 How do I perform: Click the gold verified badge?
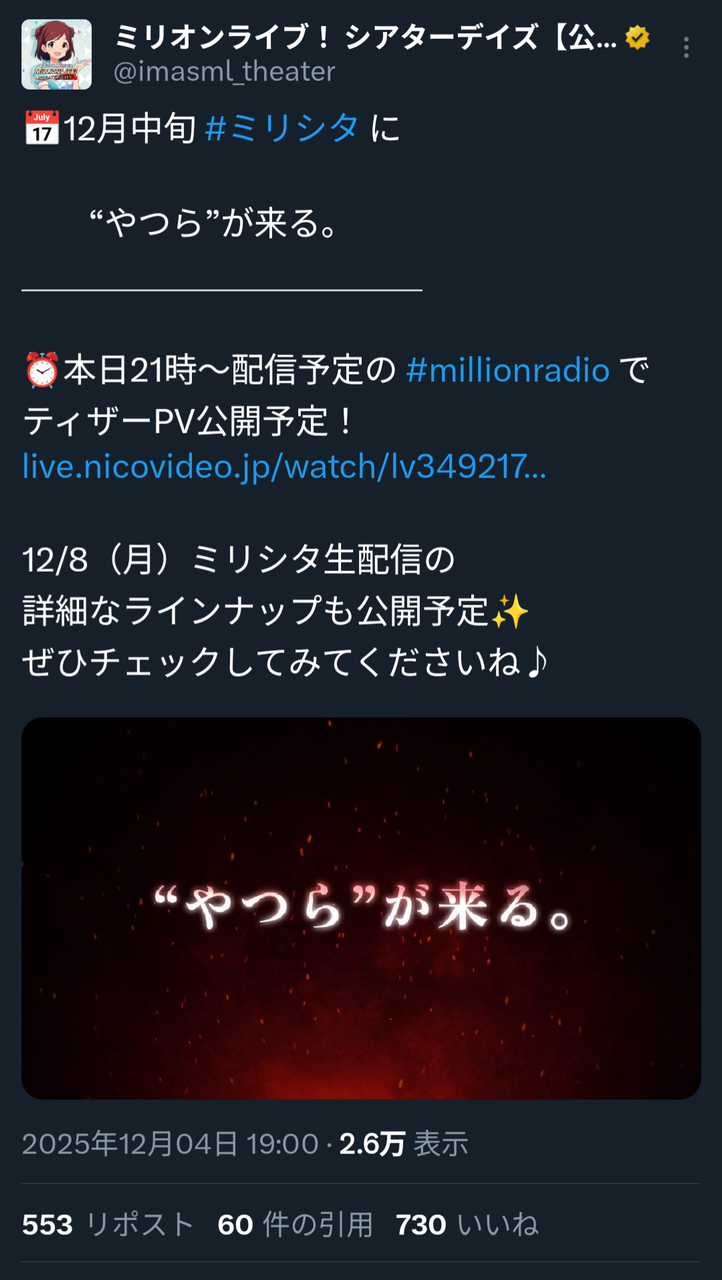[637, 38]
